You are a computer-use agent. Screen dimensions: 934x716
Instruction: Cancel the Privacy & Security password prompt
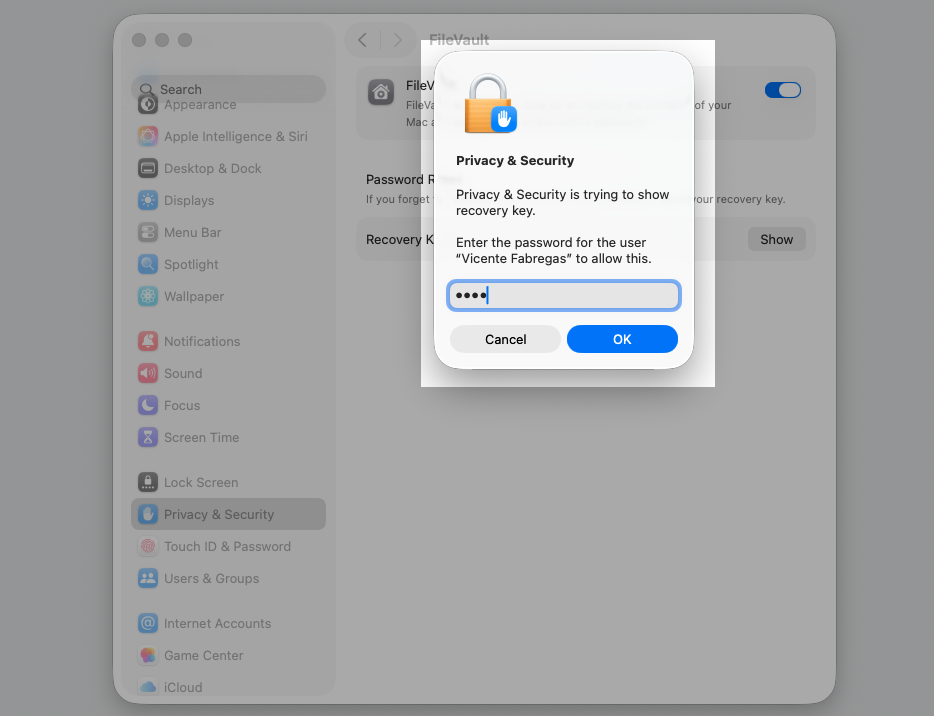[x=505, y=339]
